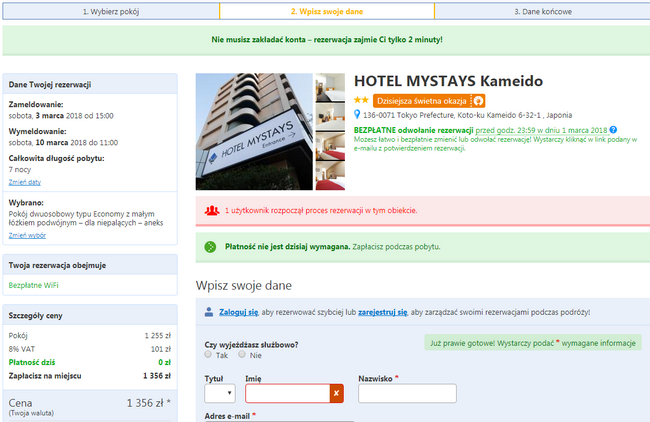Click the 7 nocy stay length text

pyautogui.click(x=20, y=170)
